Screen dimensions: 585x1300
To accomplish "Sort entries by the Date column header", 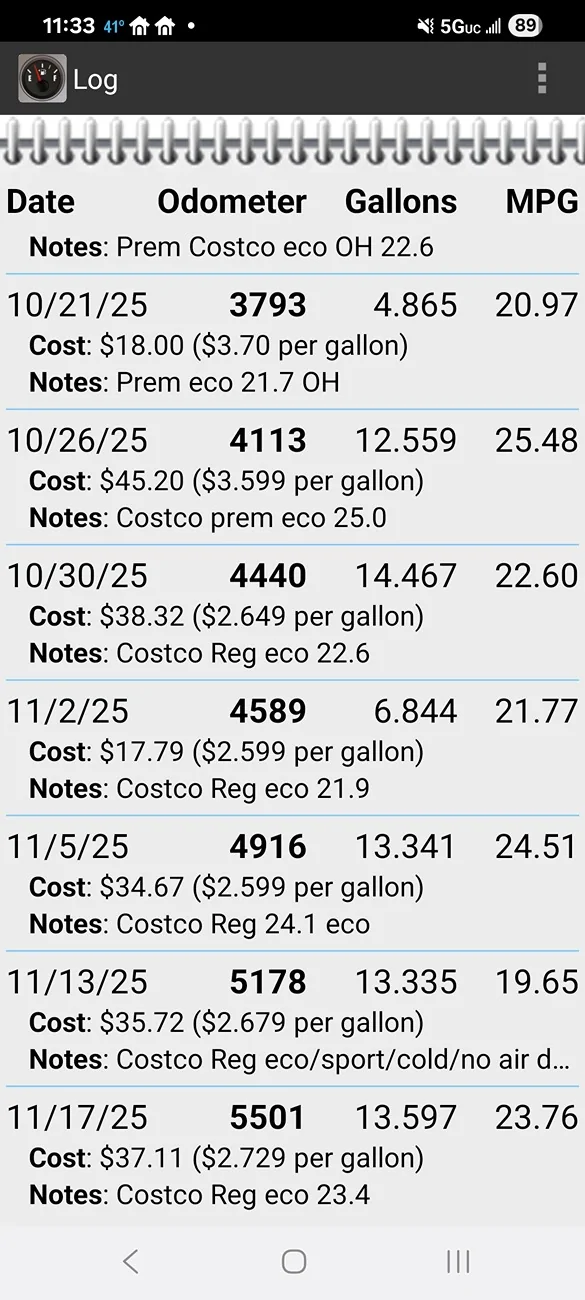I will (x=40, y=202).
